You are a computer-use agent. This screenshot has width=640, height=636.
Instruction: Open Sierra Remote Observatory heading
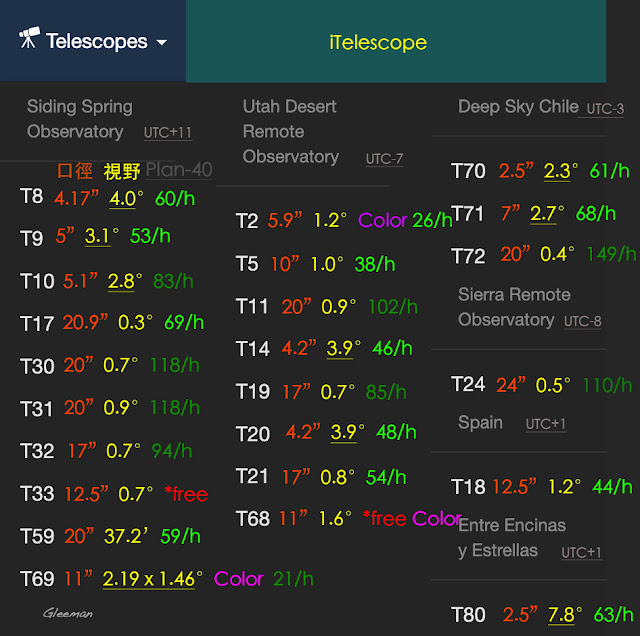[x=514, y=307]
